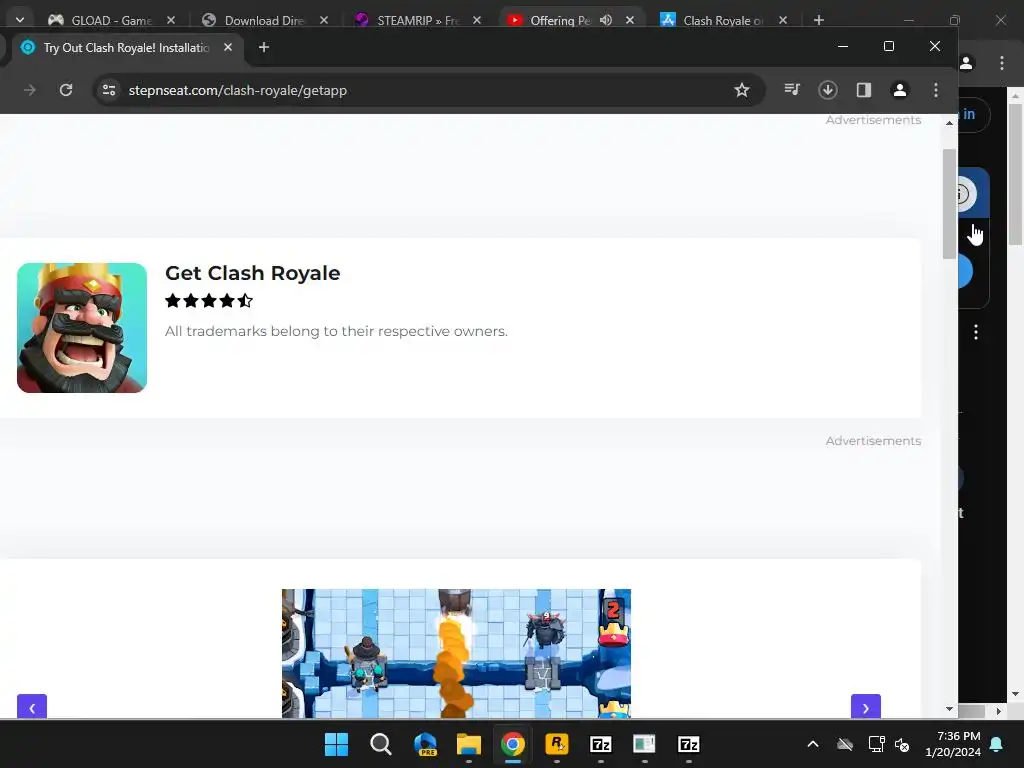
Task: Open profile icon in front window
Action: [899, 89]
